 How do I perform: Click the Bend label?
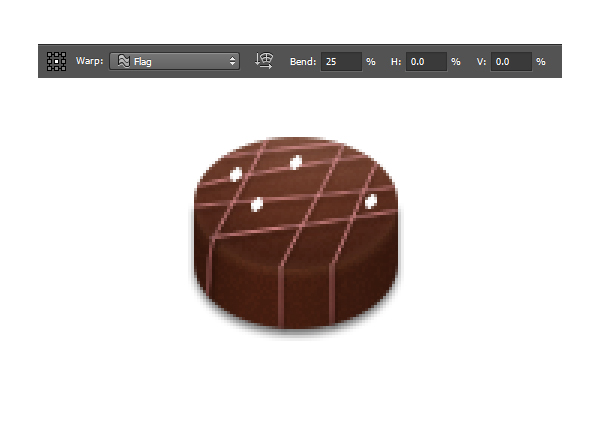click(x=302, y=61)
